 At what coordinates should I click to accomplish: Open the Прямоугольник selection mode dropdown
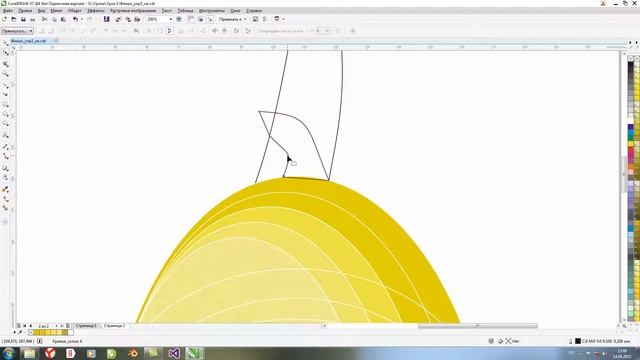pos(17,31)
